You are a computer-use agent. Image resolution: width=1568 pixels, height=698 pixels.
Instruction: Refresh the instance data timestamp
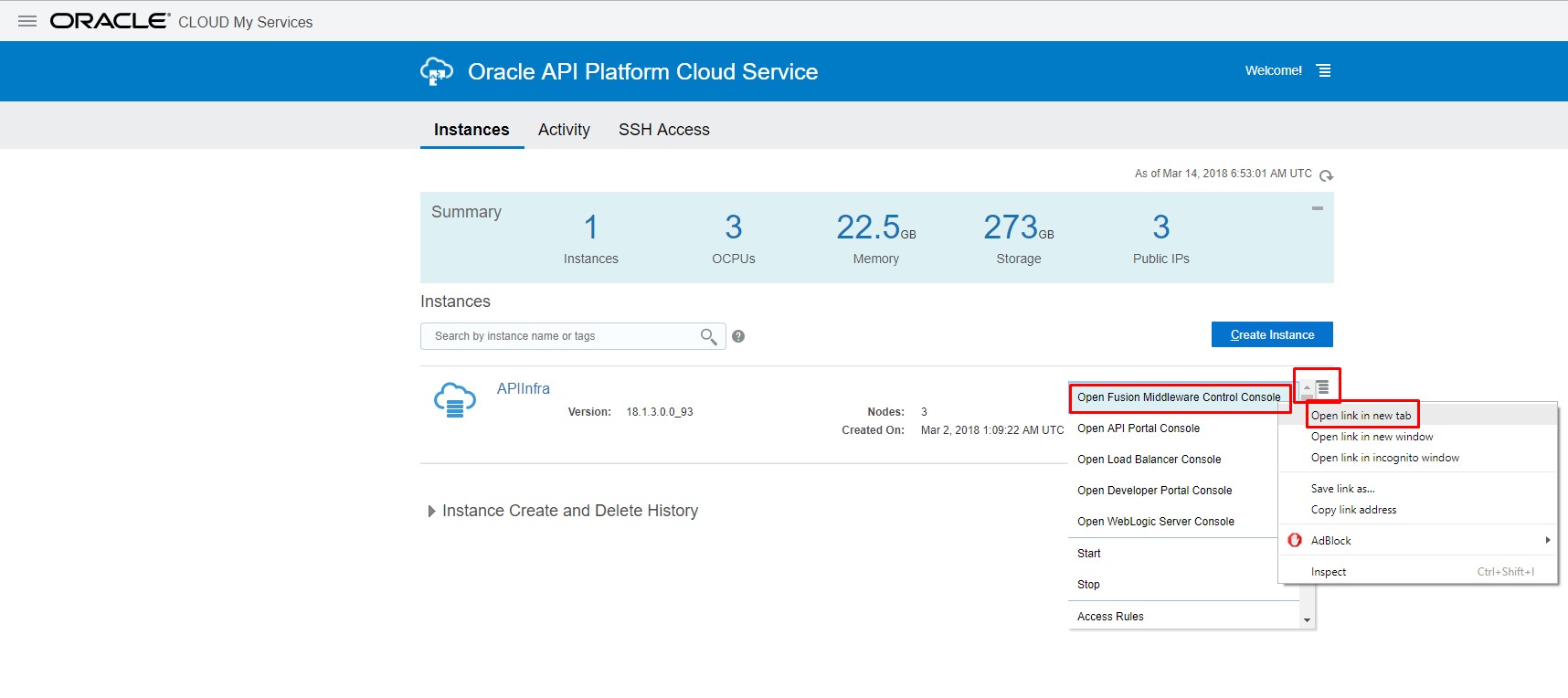click(1326, 175)
